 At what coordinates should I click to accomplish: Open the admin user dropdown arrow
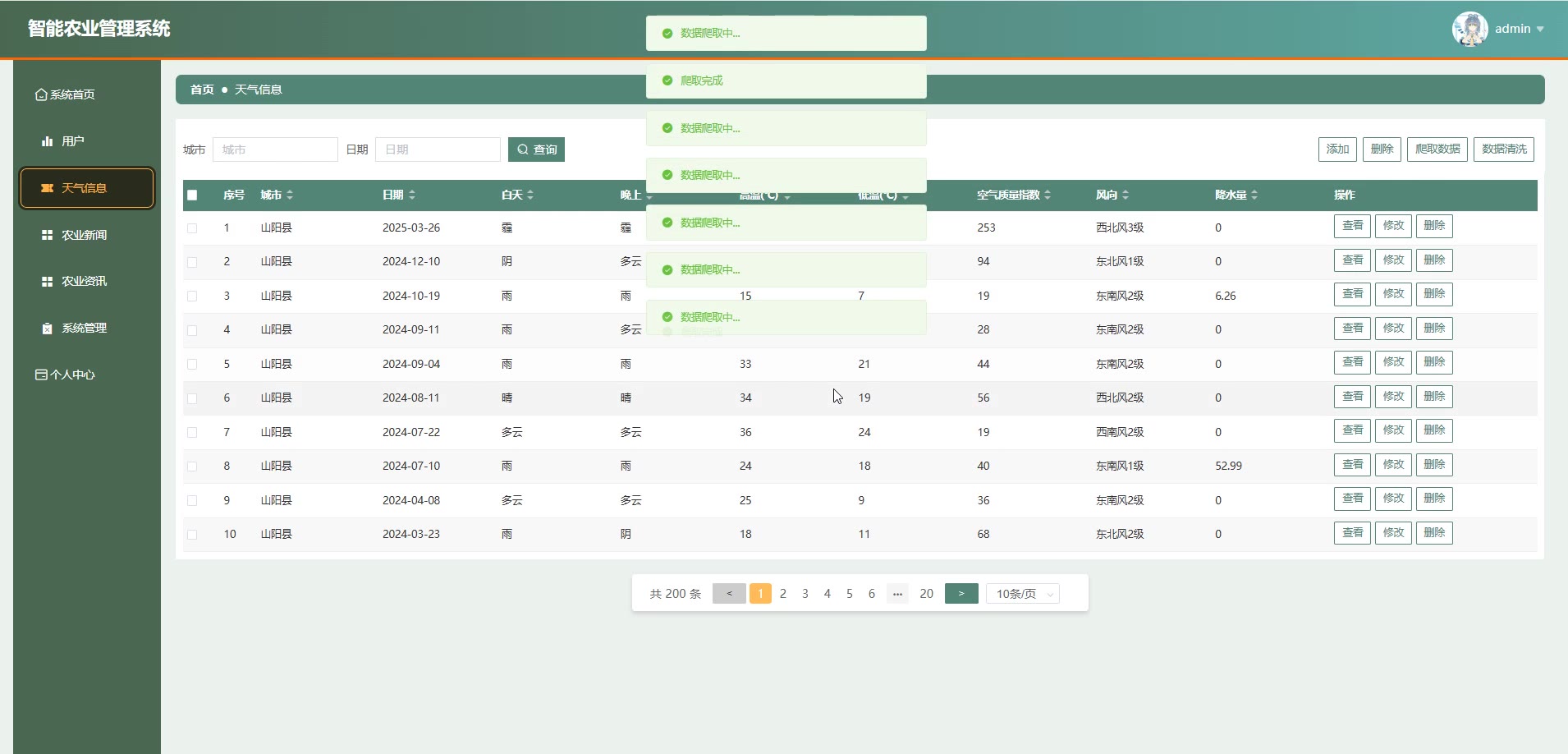[x=1540, y=29]
